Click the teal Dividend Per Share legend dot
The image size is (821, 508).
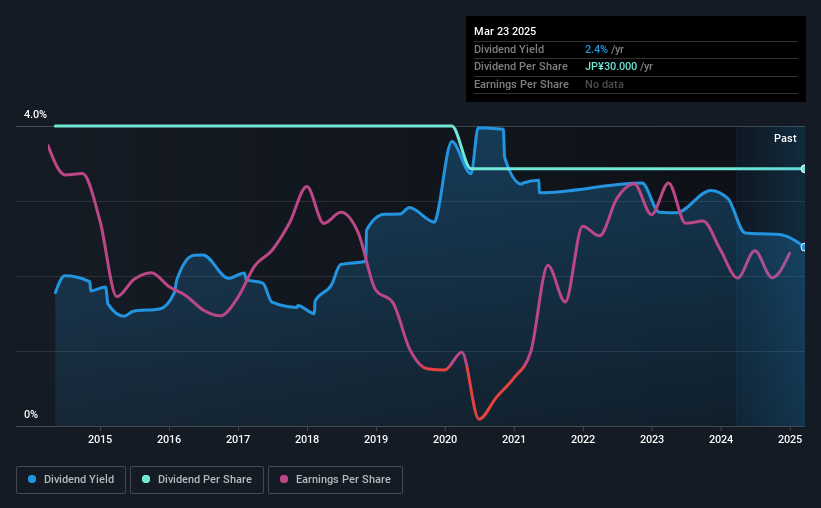click(146, 479)
